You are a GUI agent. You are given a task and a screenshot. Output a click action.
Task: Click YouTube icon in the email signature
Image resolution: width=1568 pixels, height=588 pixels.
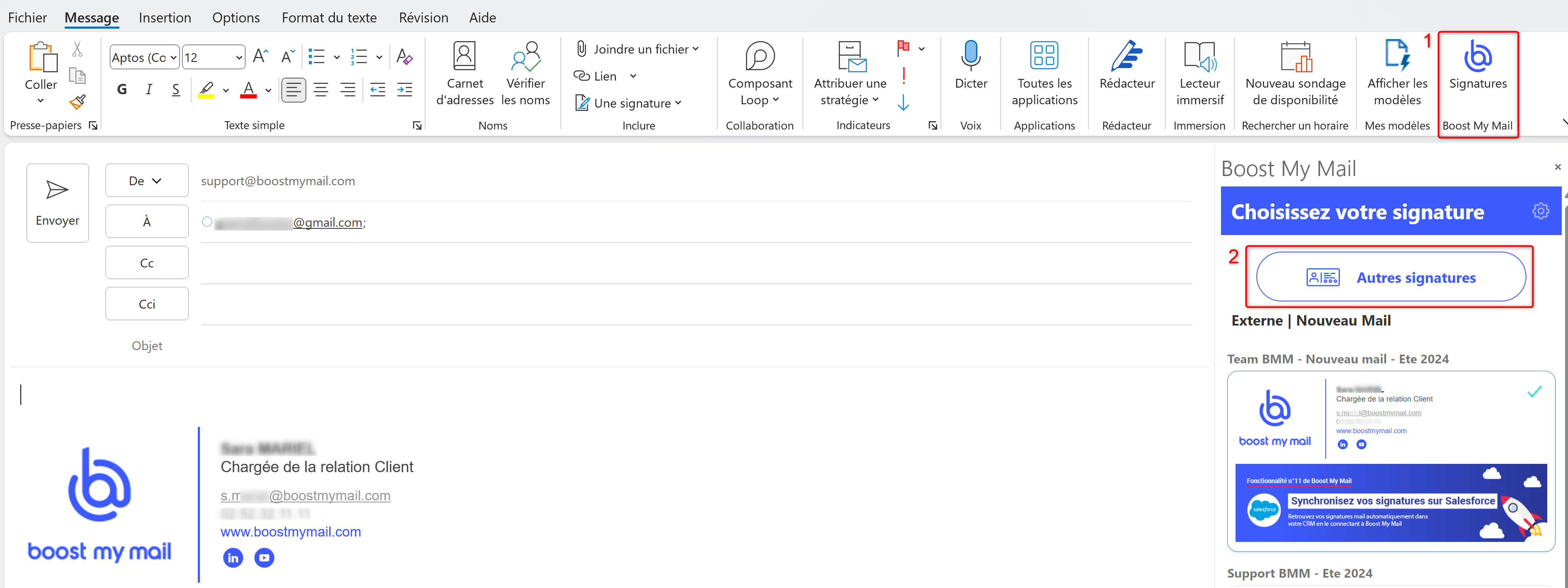[264, 558]
